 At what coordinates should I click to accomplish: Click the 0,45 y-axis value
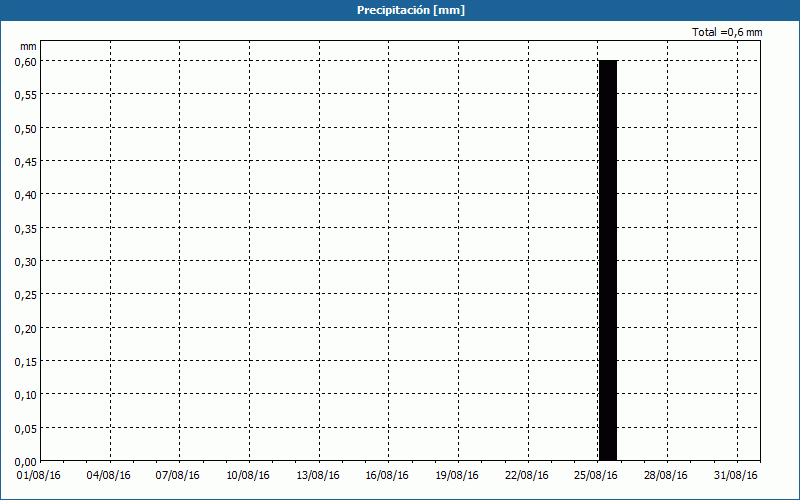[x=26, y=162]
